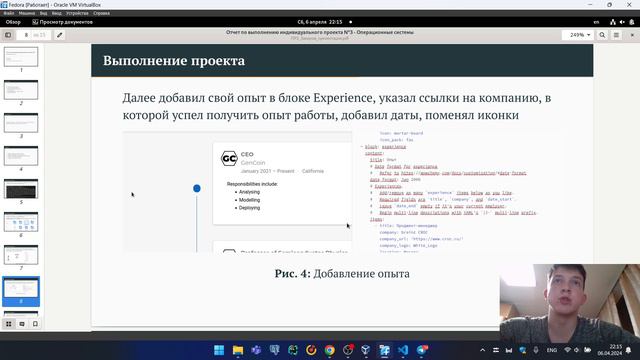Open GNOME network status icon
The width and height of the screenshot is (640, 360).
[613, 22]
